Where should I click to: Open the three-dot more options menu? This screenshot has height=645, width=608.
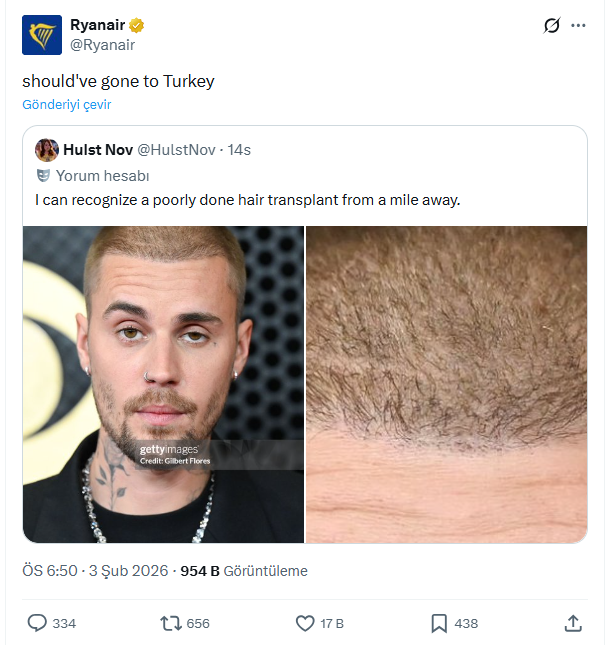click(x=578, y=26)
